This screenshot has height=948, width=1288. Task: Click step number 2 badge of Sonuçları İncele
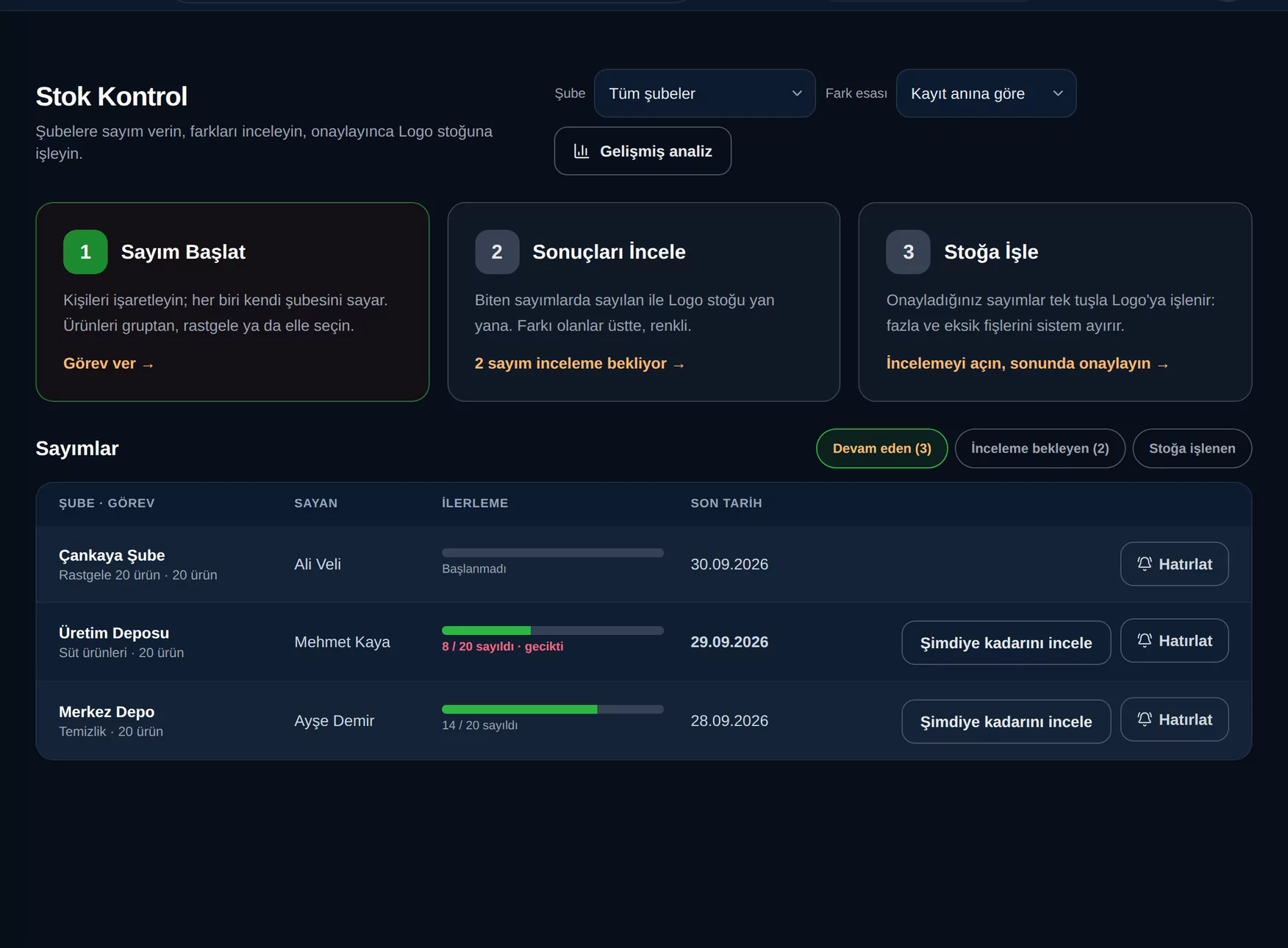point(497,252)
